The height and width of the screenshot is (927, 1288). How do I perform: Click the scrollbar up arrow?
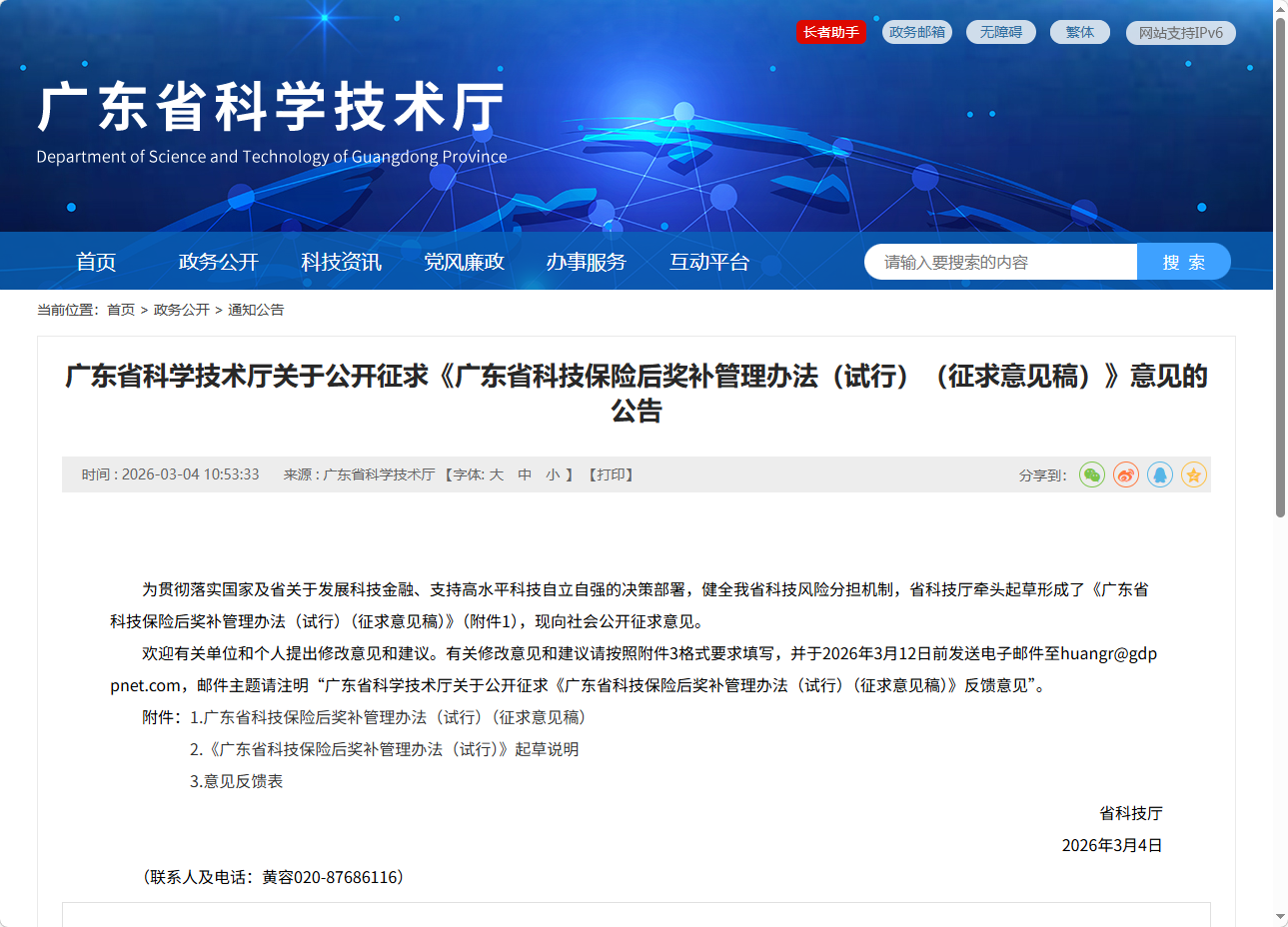pyautogui.click(x=1280, y=8)
